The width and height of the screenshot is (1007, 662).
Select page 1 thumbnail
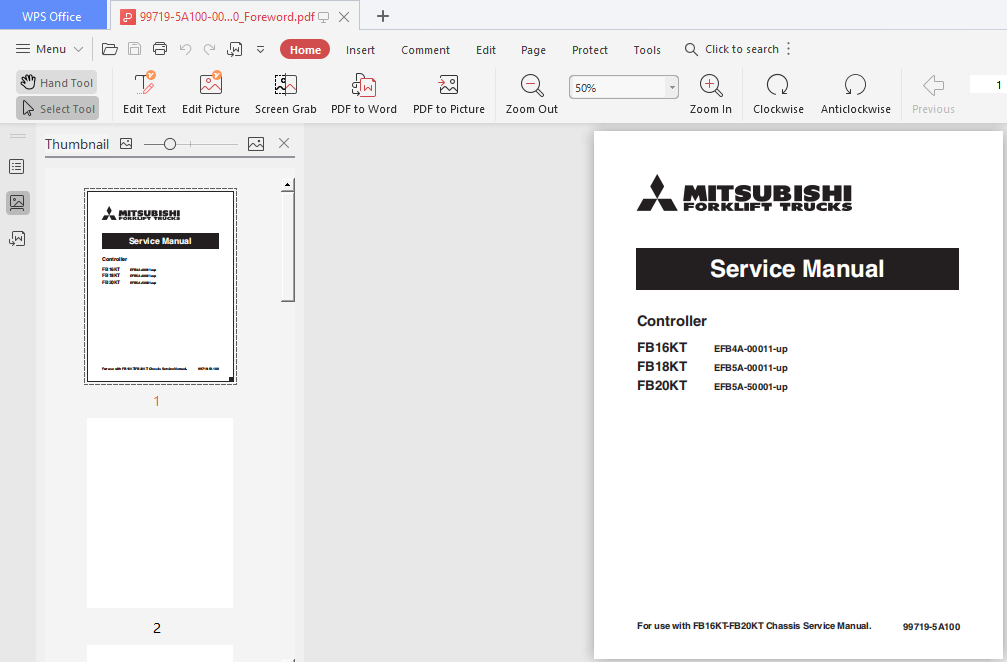point(161,286)
